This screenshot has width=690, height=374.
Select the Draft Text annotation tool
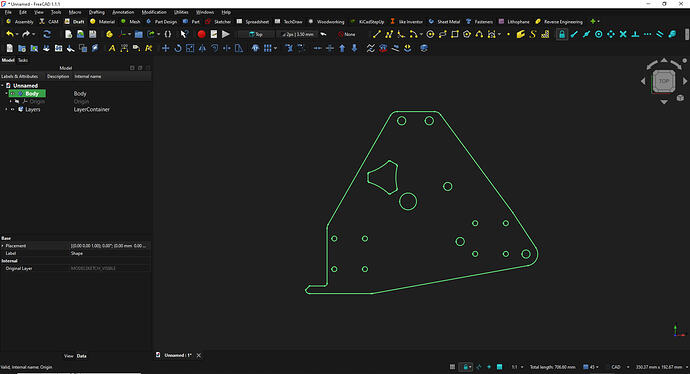(x=112, y=48)
